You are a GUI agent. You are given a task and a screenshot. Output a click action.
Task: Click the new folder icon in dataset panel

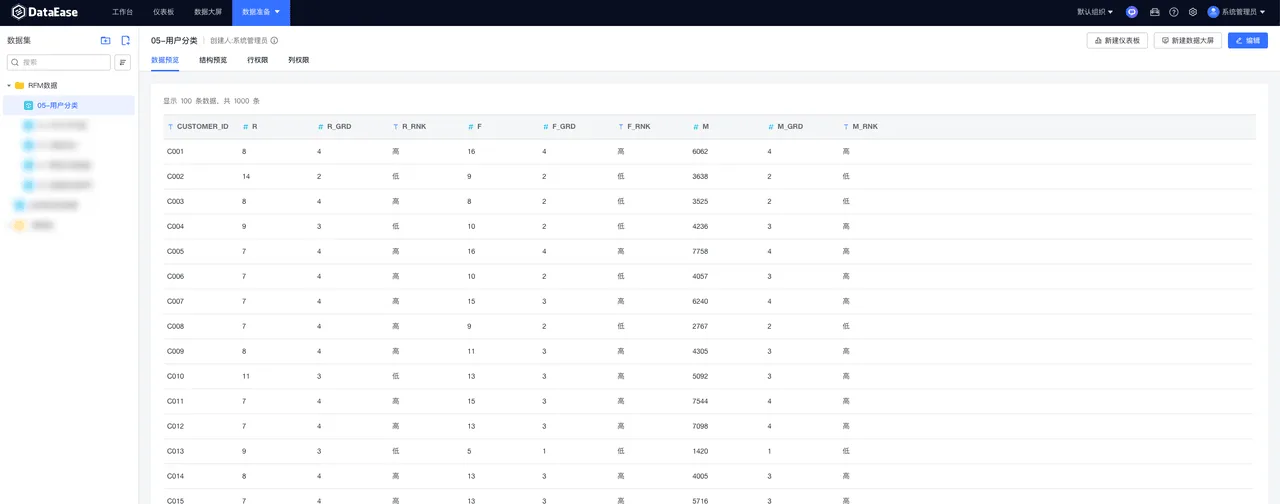point(106,41)
